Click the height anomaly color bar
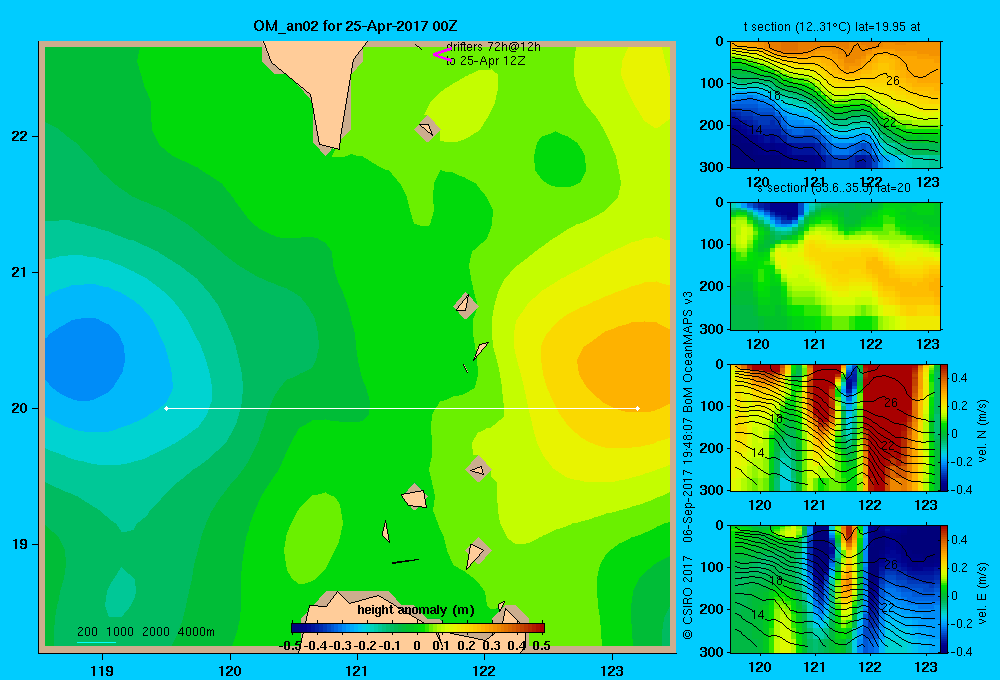The width and height of the screenshot is (1000, 680). (x=418, y=628)
